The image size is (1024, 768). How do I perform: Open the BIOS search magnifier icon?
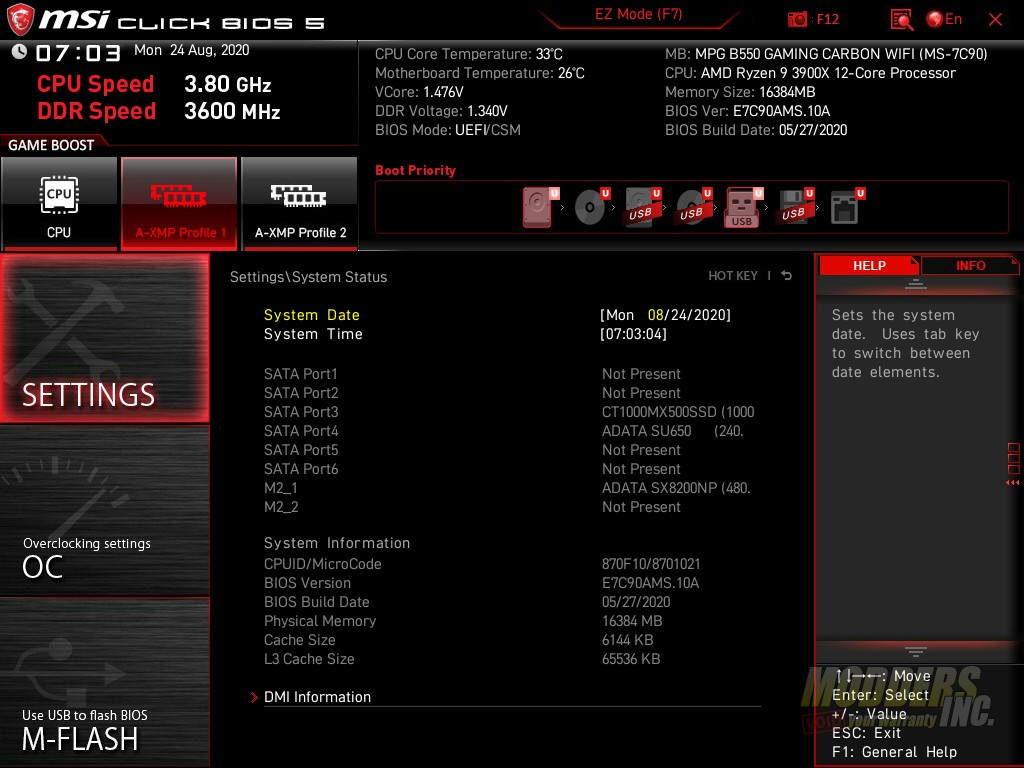[902, 20]
